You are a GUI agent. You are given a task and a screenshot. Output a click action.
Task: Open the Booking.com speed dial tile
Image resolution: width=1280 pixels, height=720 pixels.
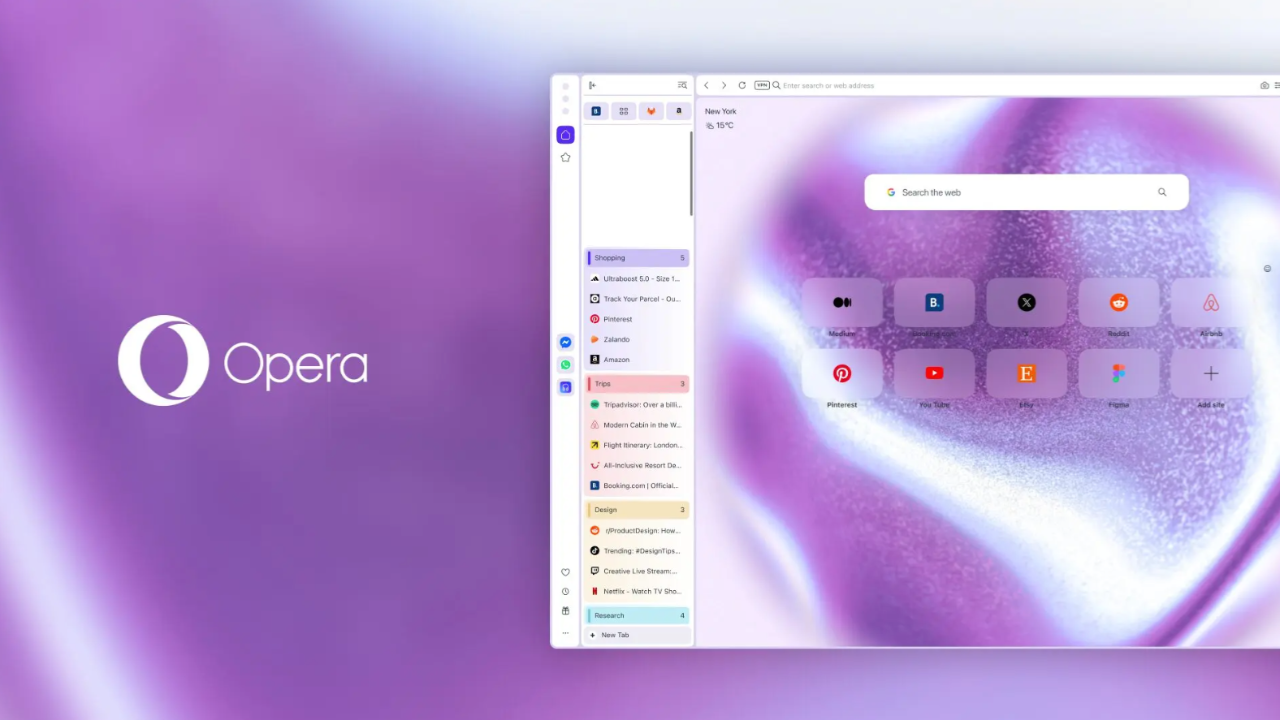934,302
